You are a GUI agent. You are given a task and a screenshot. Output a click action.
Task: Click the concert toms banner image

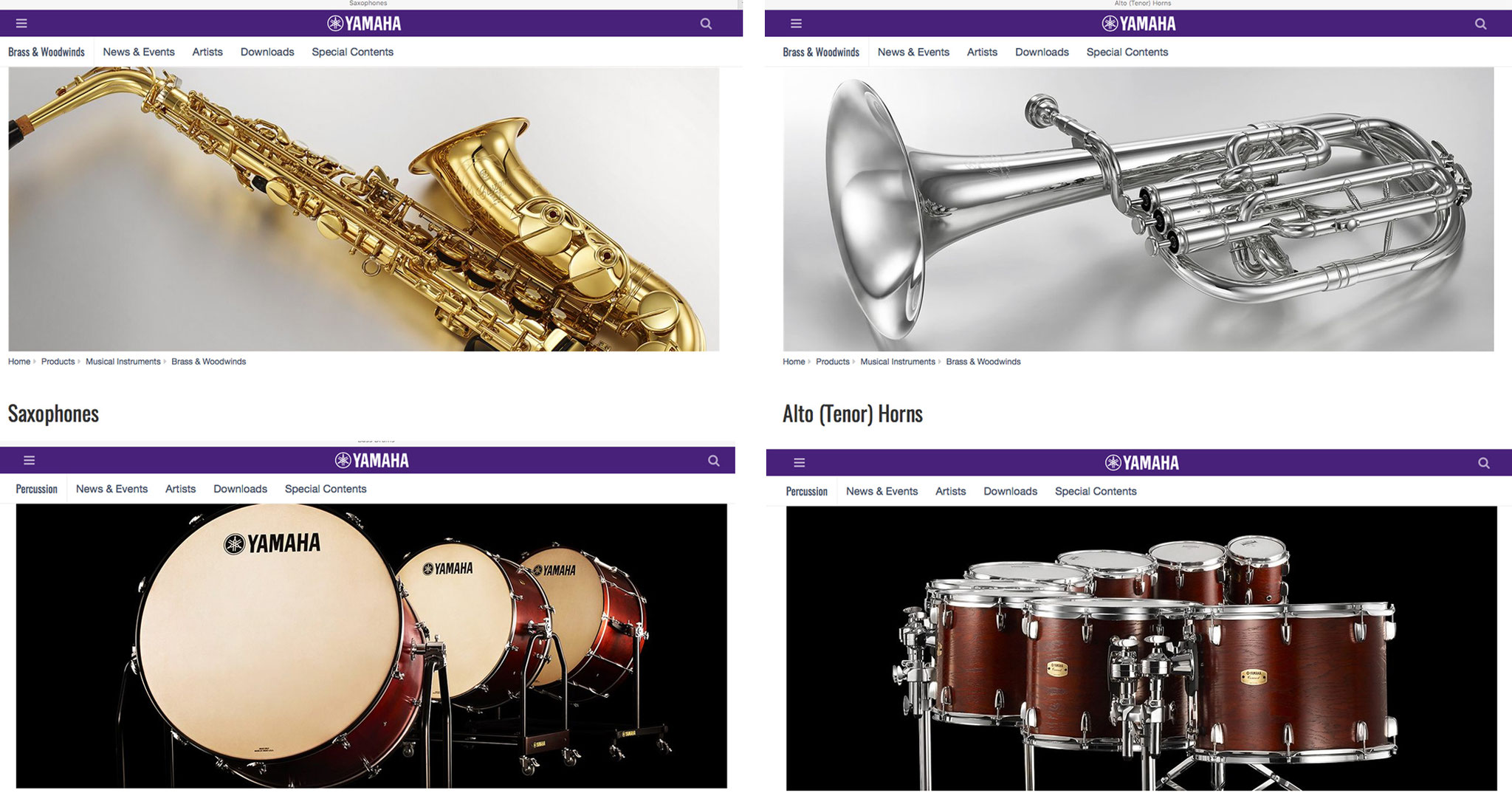click(x=1141, y=648)
